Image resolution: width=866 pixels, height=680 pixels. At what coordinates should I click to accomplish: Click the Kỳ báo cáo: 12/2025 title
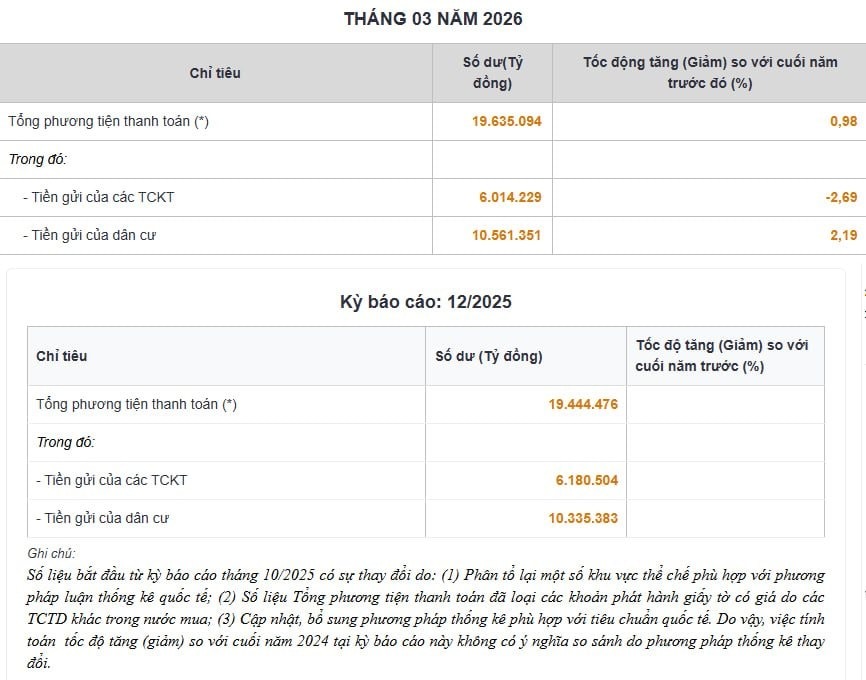coord(426,302)
